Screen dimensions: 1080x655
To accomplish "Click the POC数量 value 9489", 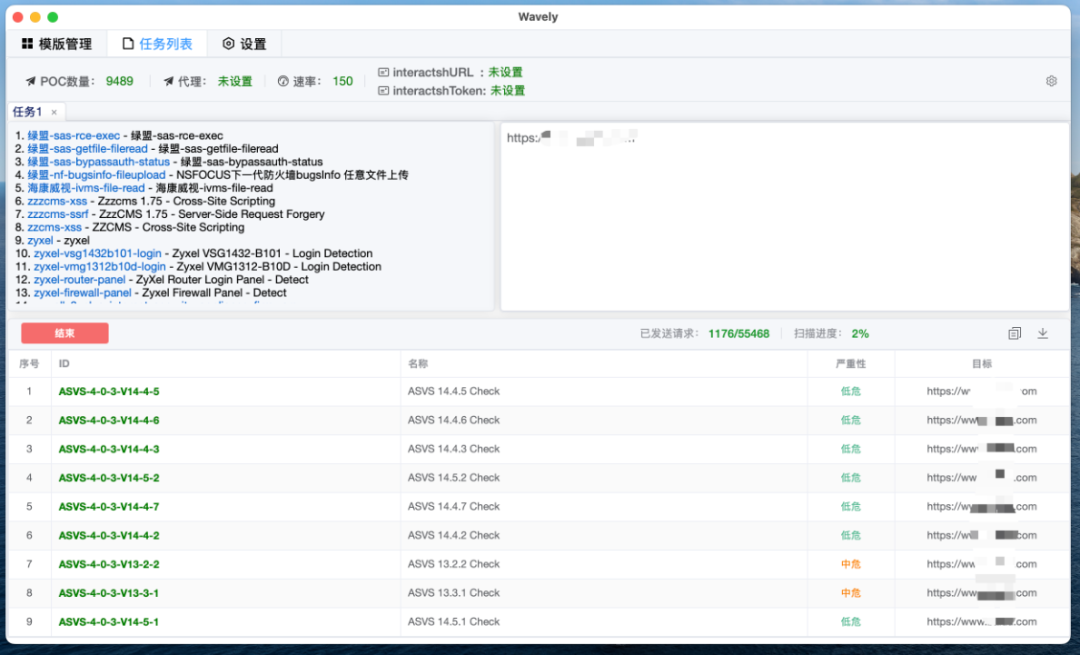I will tap(120, 81).
